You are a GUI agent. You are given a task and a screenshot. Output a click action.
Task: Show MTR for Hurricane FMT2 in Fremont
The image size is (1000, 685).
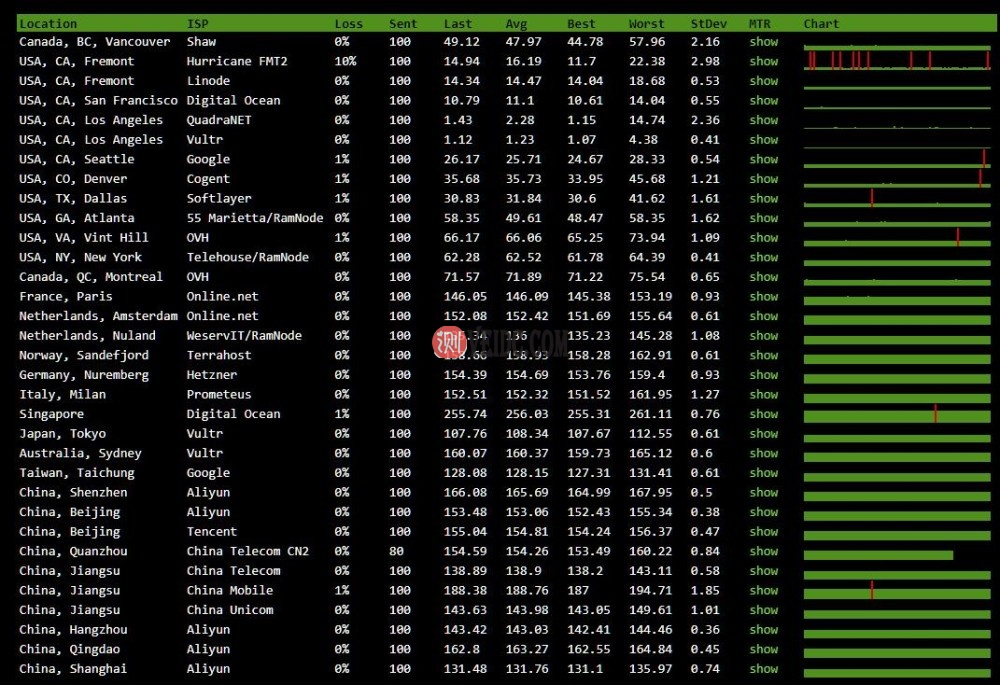click(763, 61)
